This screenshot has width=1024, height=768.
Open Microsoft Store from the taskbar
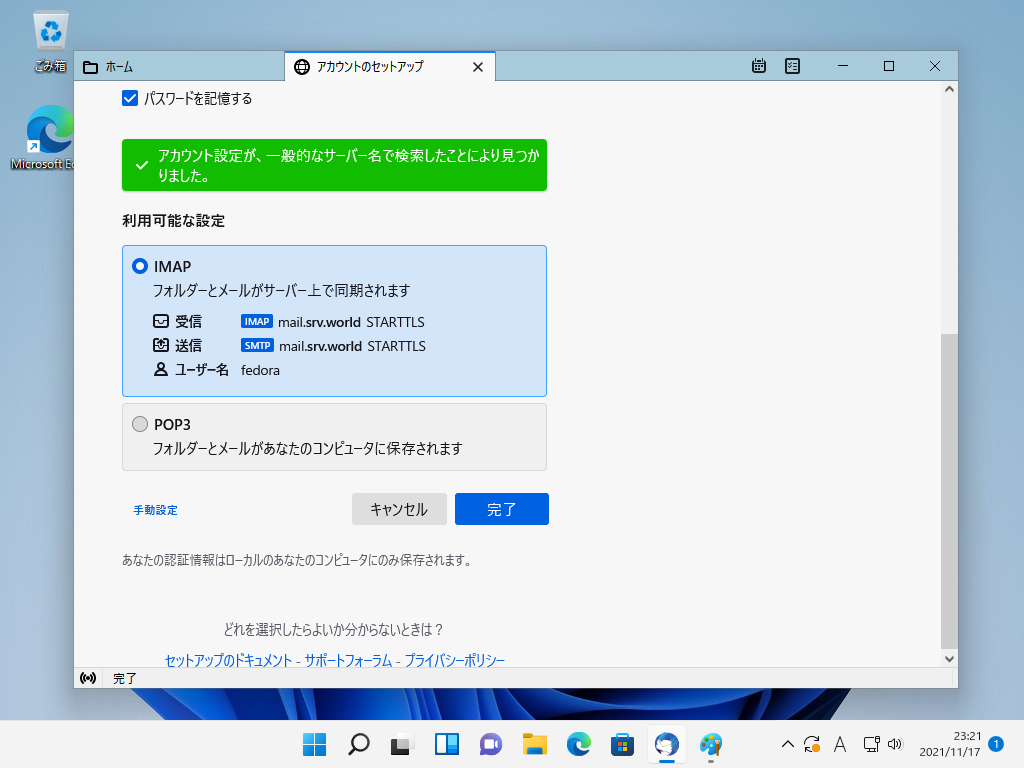coord(622,744)
